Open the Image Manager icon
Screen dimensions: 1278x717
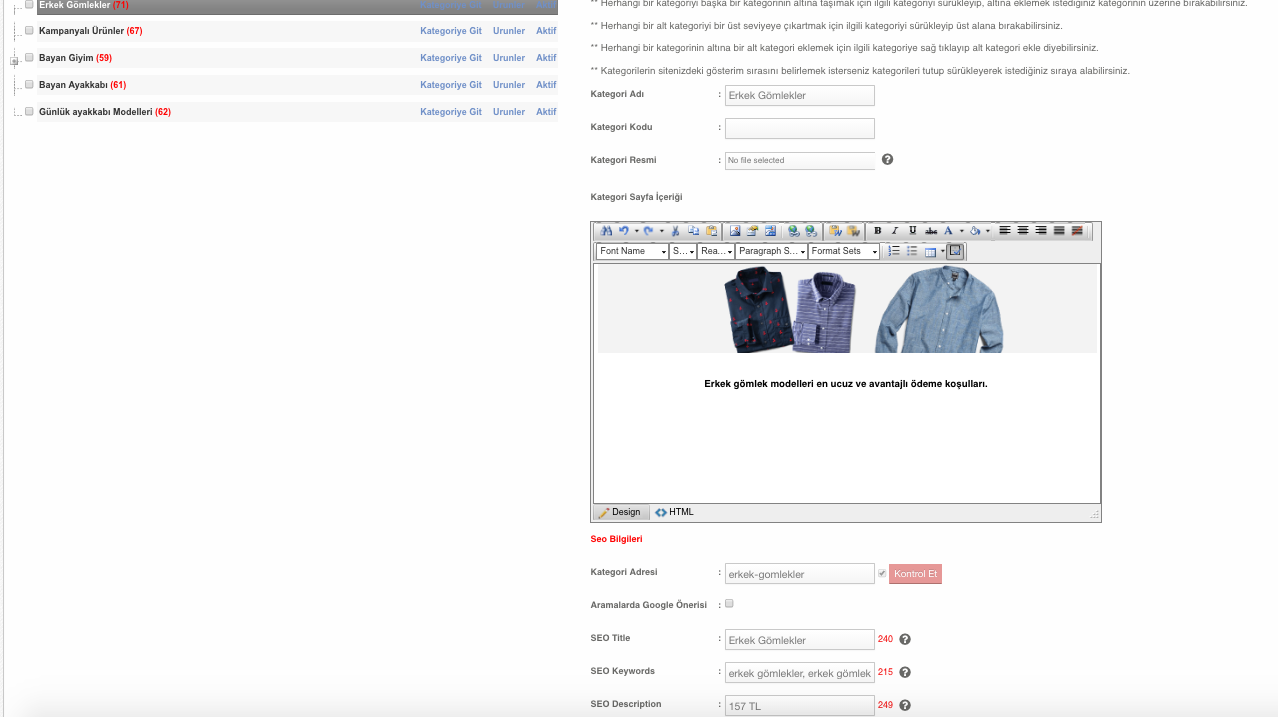(x=735, y=231)
